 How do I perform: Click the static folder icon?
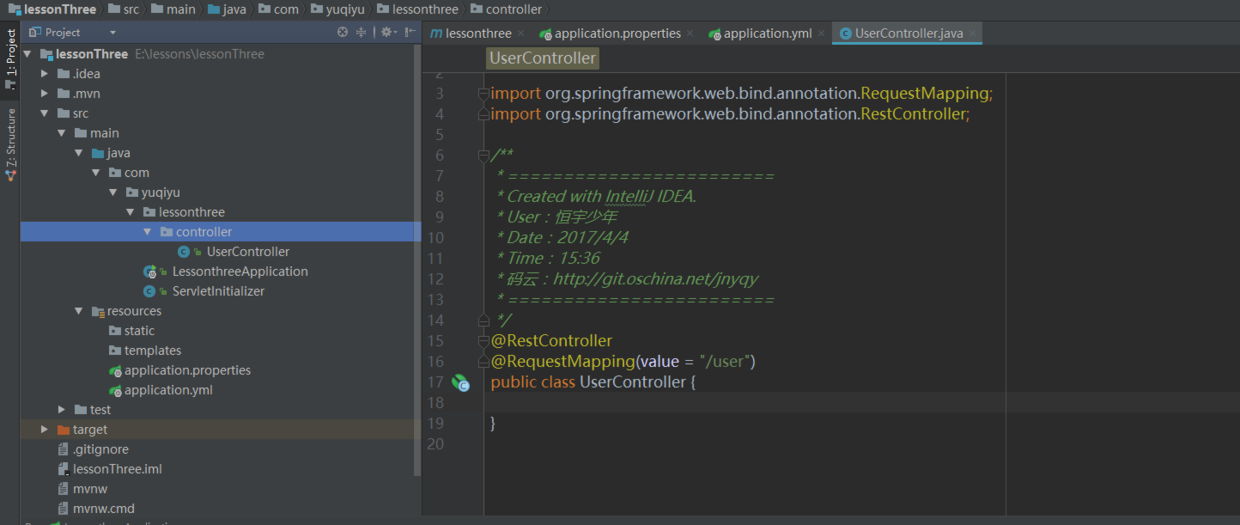[x=115, y=331]
